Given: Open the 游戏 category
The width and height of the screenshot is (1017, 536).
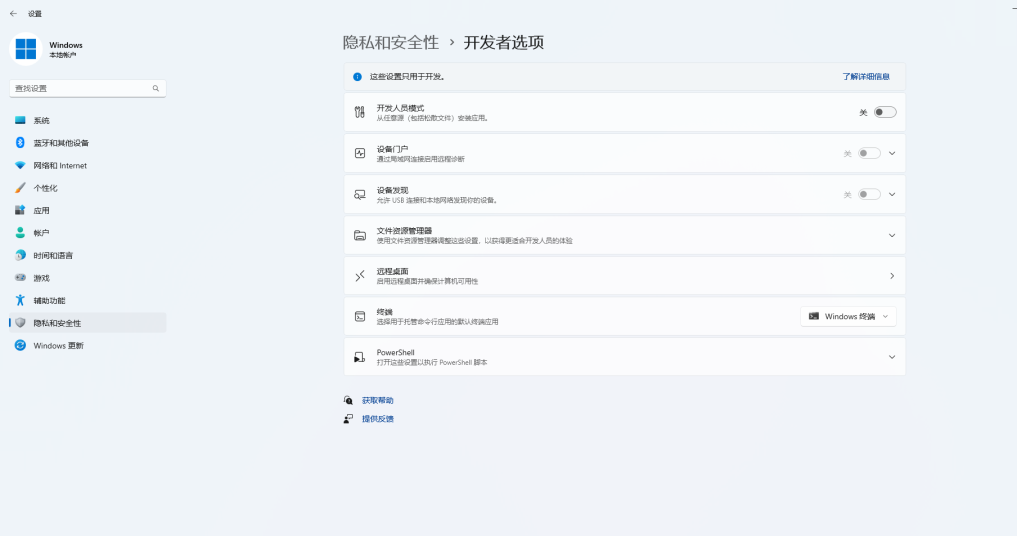Looking at the screenshot, I should (88, 278).
